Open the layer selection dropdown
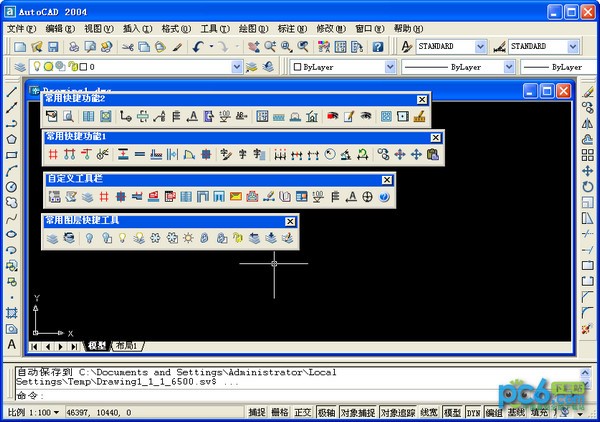The width and height of the screenshot is (600, 422). pos(237,67)
